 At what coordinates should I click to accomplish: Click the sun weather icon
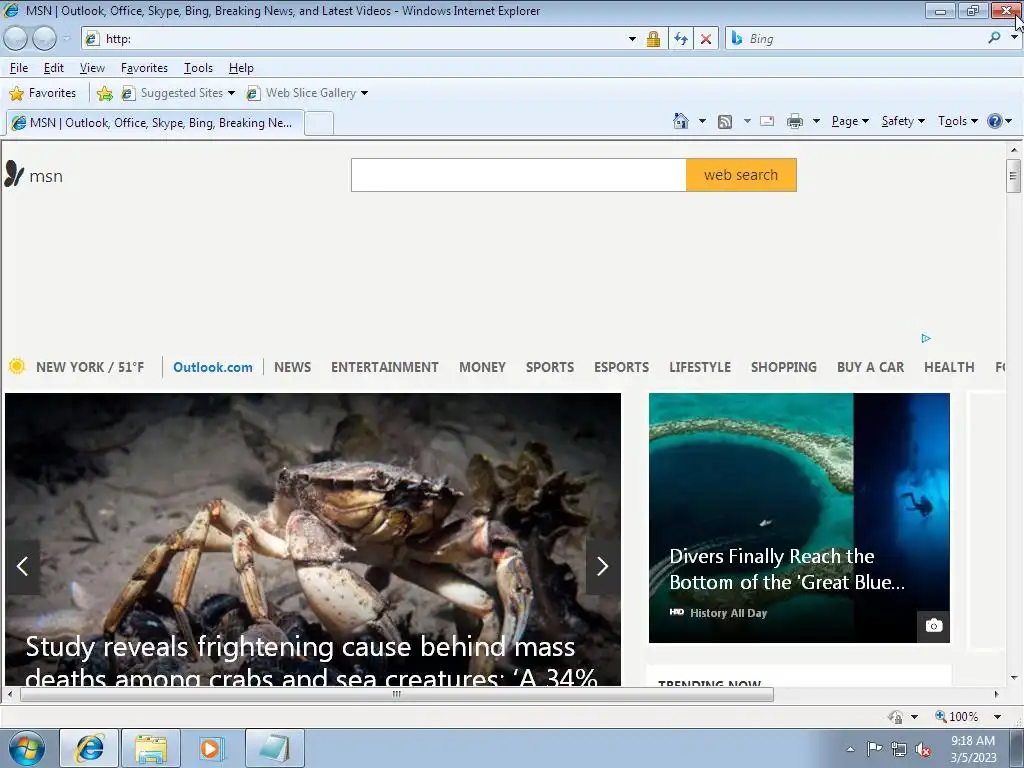click(x=17, y=366)
